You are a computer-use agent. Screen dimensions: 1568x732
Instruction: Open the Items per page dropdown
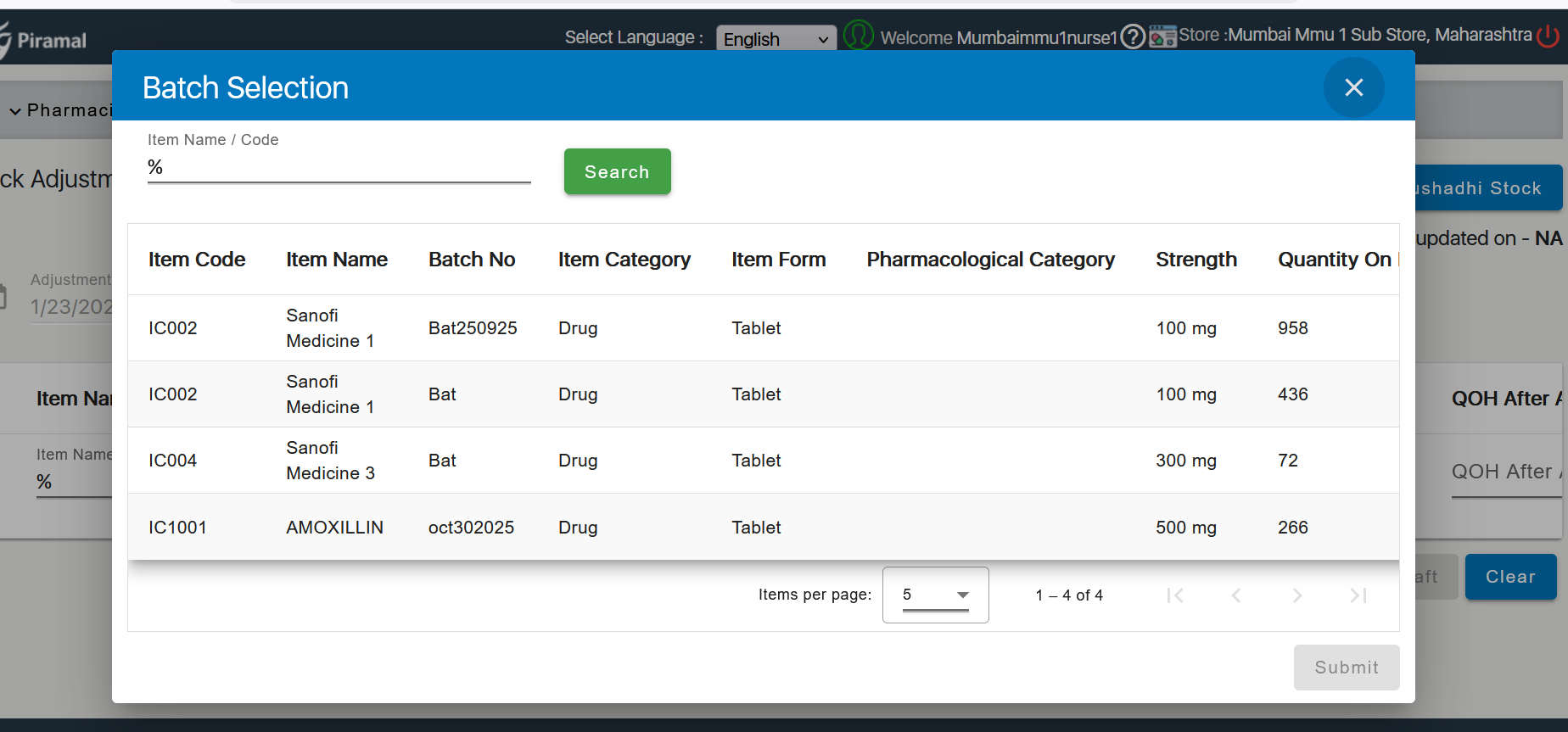(935, 595)
